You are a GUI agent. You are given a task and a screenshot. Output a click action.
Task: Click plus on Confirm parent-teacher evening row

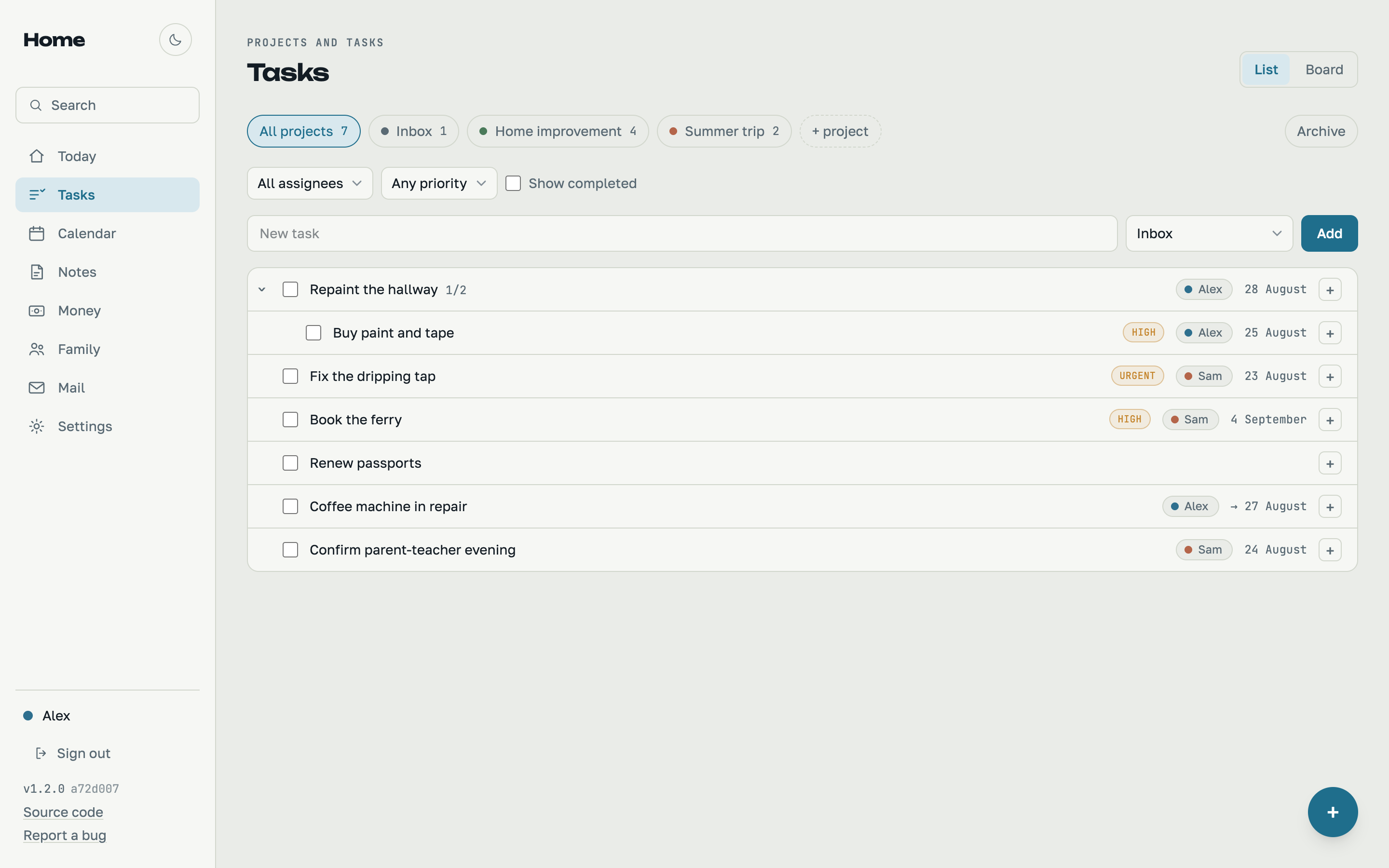[1330, 550]
